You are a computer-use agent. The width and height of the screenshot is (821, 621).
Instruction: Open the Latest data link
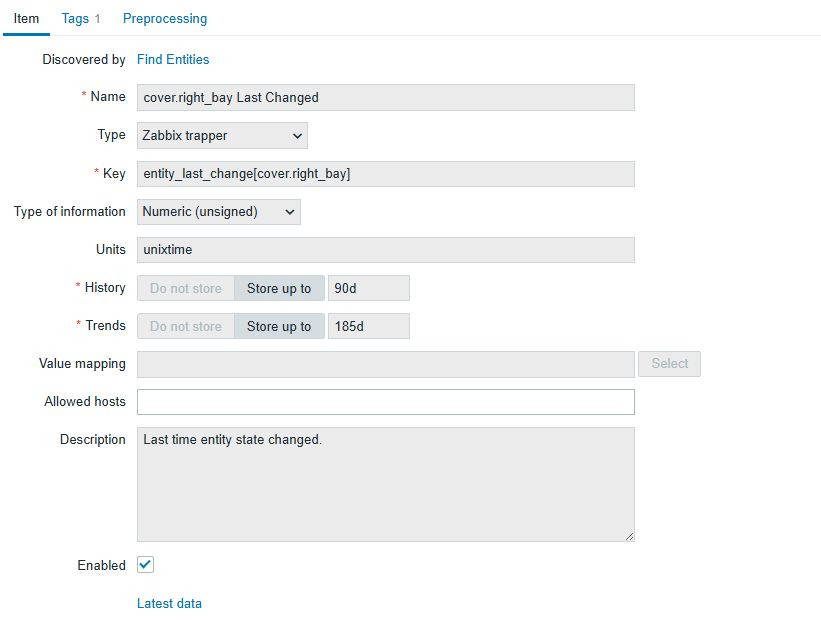[169, 603]
